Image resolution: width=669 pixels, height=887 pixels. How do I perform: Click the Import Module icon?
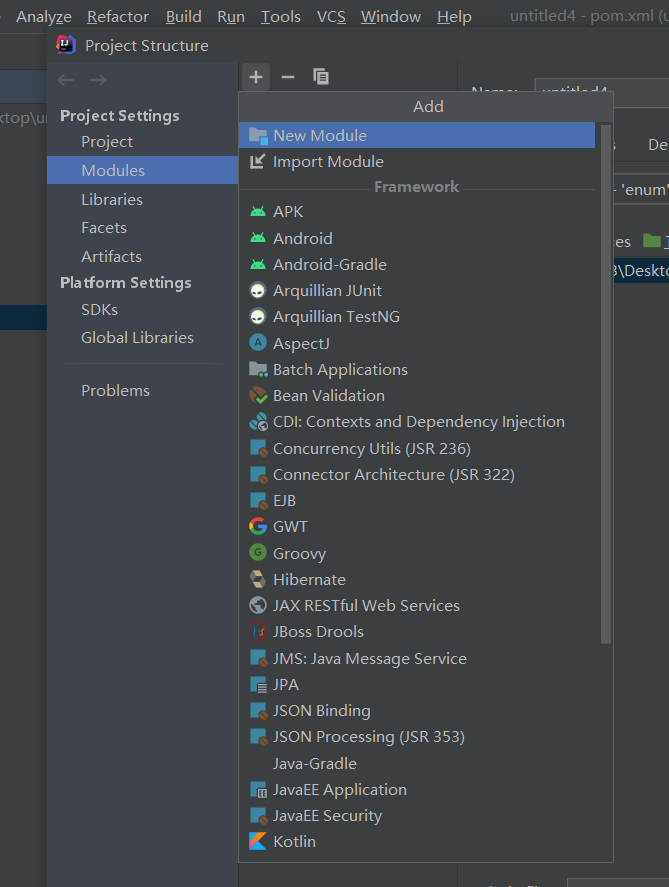(x=258, y=162)
